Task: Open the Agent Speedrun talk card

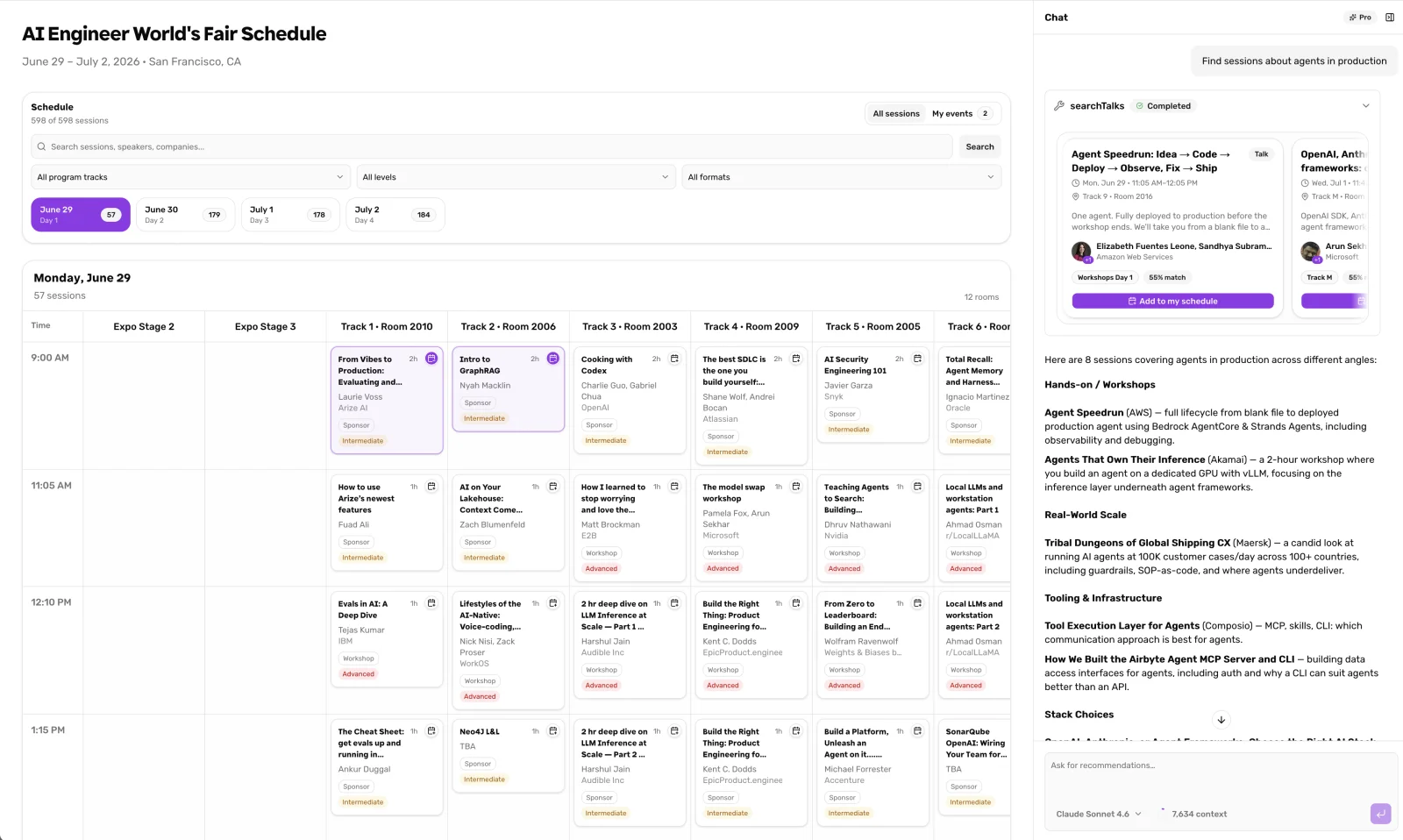Action: [x=1172, y=227]
